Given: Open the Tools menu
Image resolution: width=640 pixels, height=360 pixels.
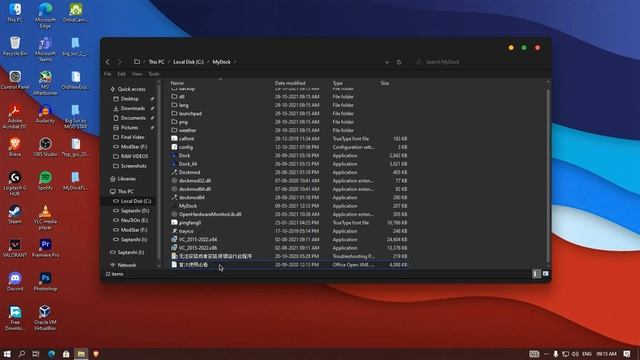Looking at the screenshot, I should [154, 74].
